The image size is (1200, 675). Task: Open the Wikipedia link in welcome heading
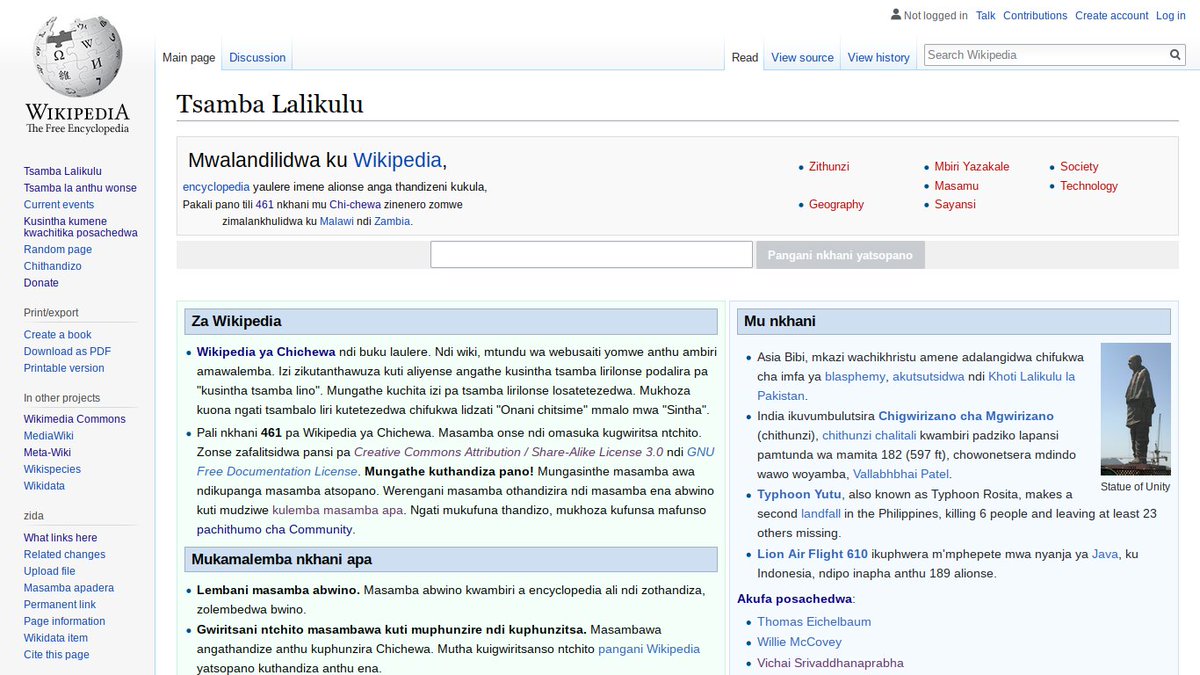click(x=397, y=160)
